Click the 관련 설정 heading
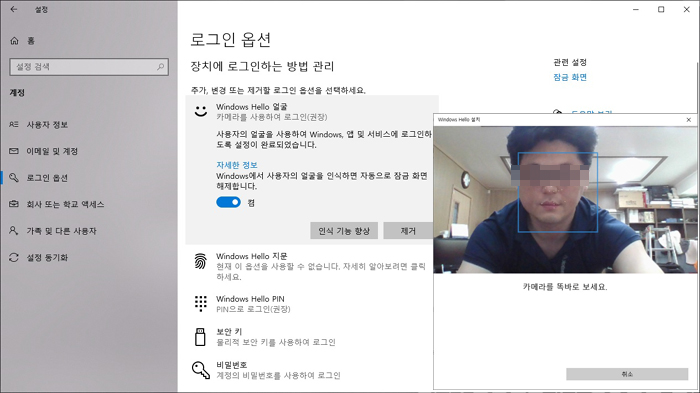This screenshot has height=393, width=700. tap(570, 62)
